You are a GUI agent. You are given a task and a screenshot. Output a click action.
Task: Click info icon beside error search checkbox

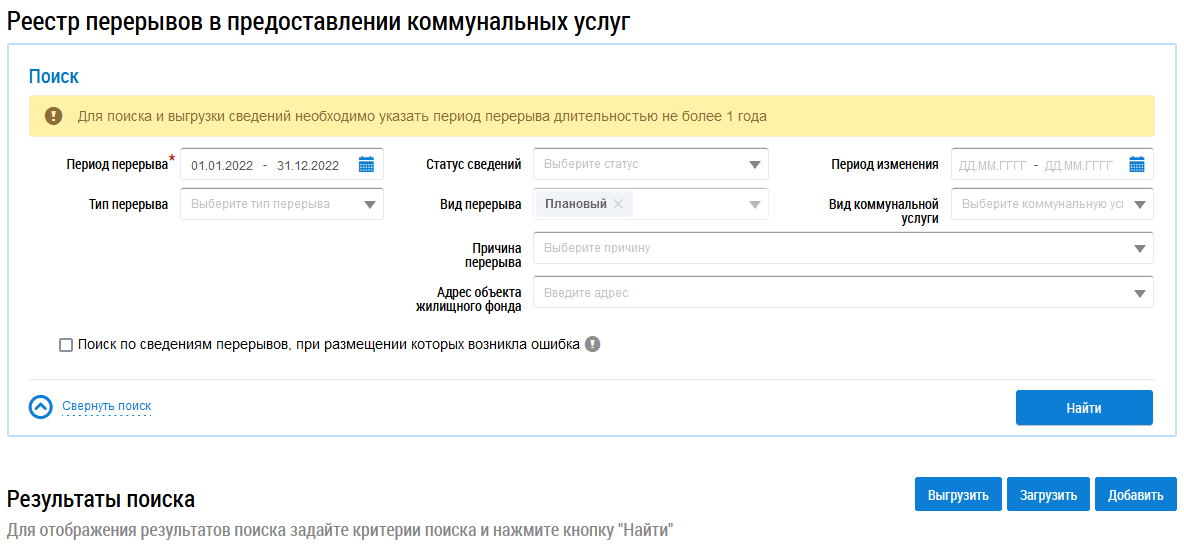(x=593, y=345)
